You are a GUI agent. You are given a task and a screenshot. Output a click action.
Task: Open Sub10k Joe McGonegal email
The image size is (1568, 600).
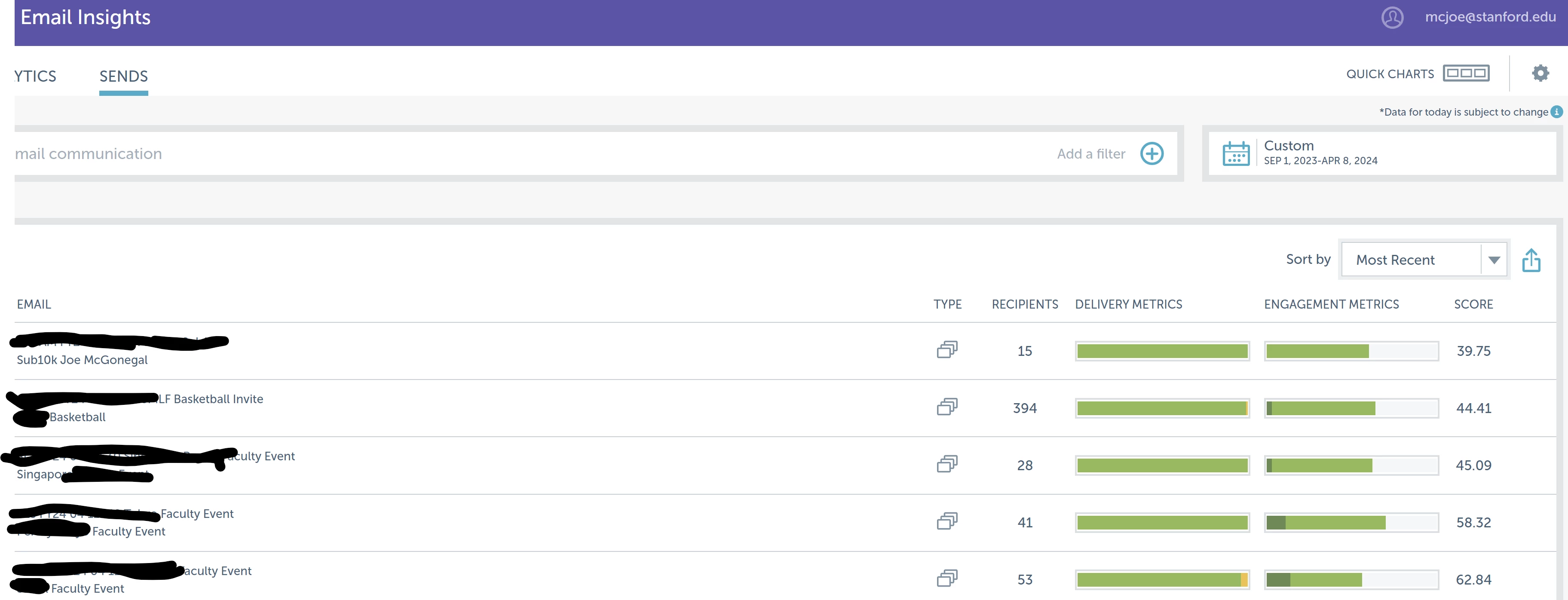[x=82, y=360]
